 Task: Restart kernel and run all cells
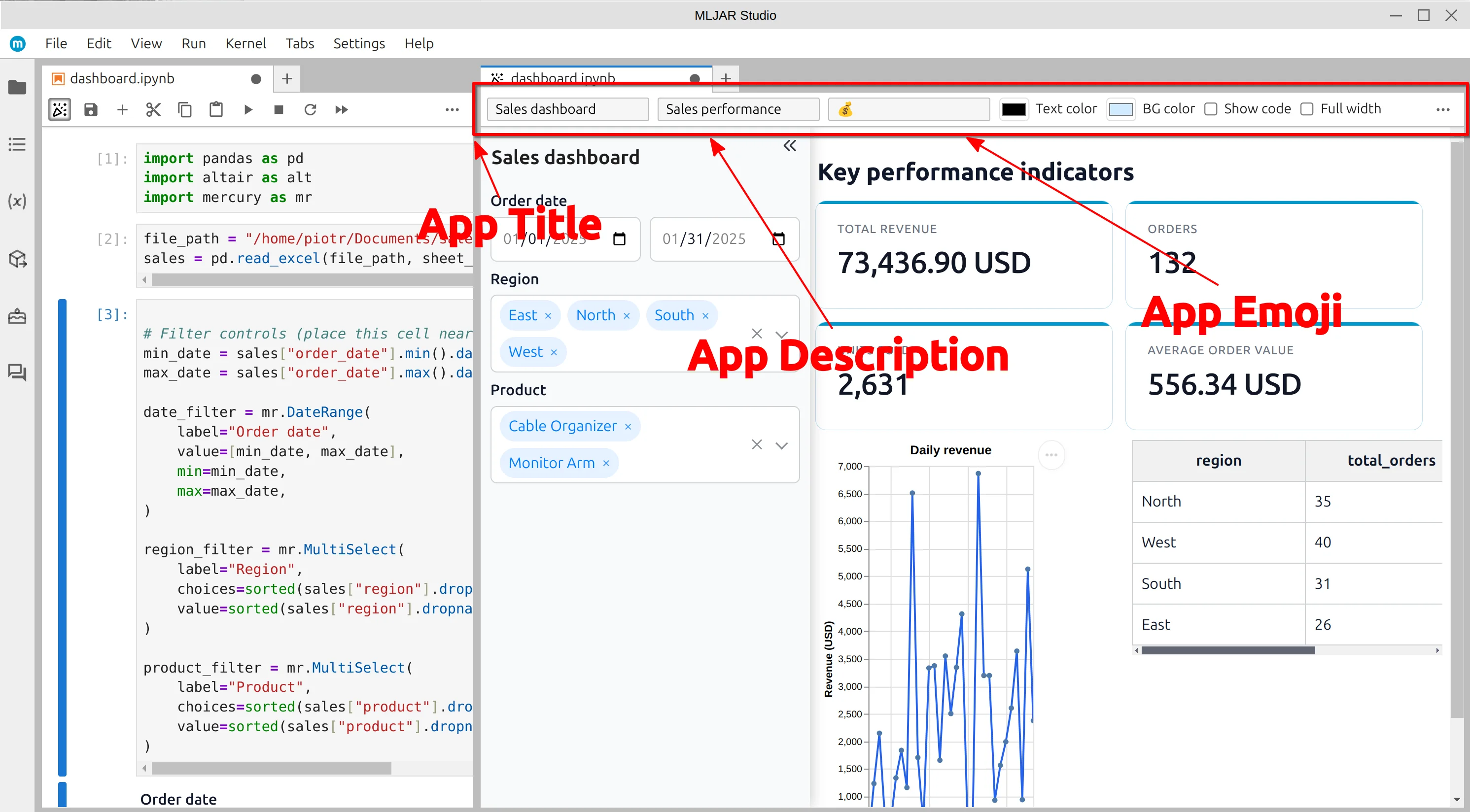pyautogui.click(x=341, y=109)
